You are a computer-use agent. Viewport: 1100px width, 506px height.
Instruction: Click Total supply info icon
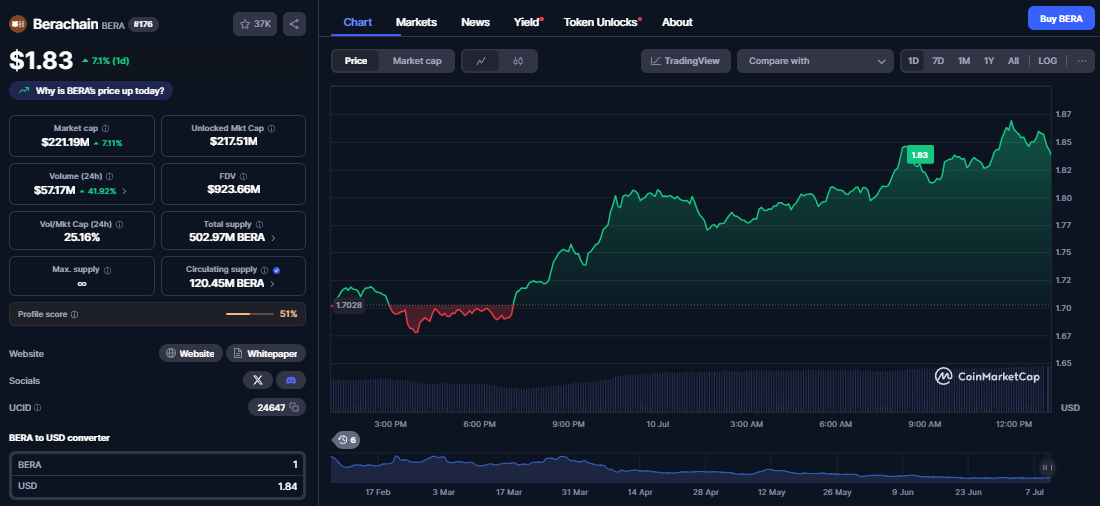[x=260, y=225]
